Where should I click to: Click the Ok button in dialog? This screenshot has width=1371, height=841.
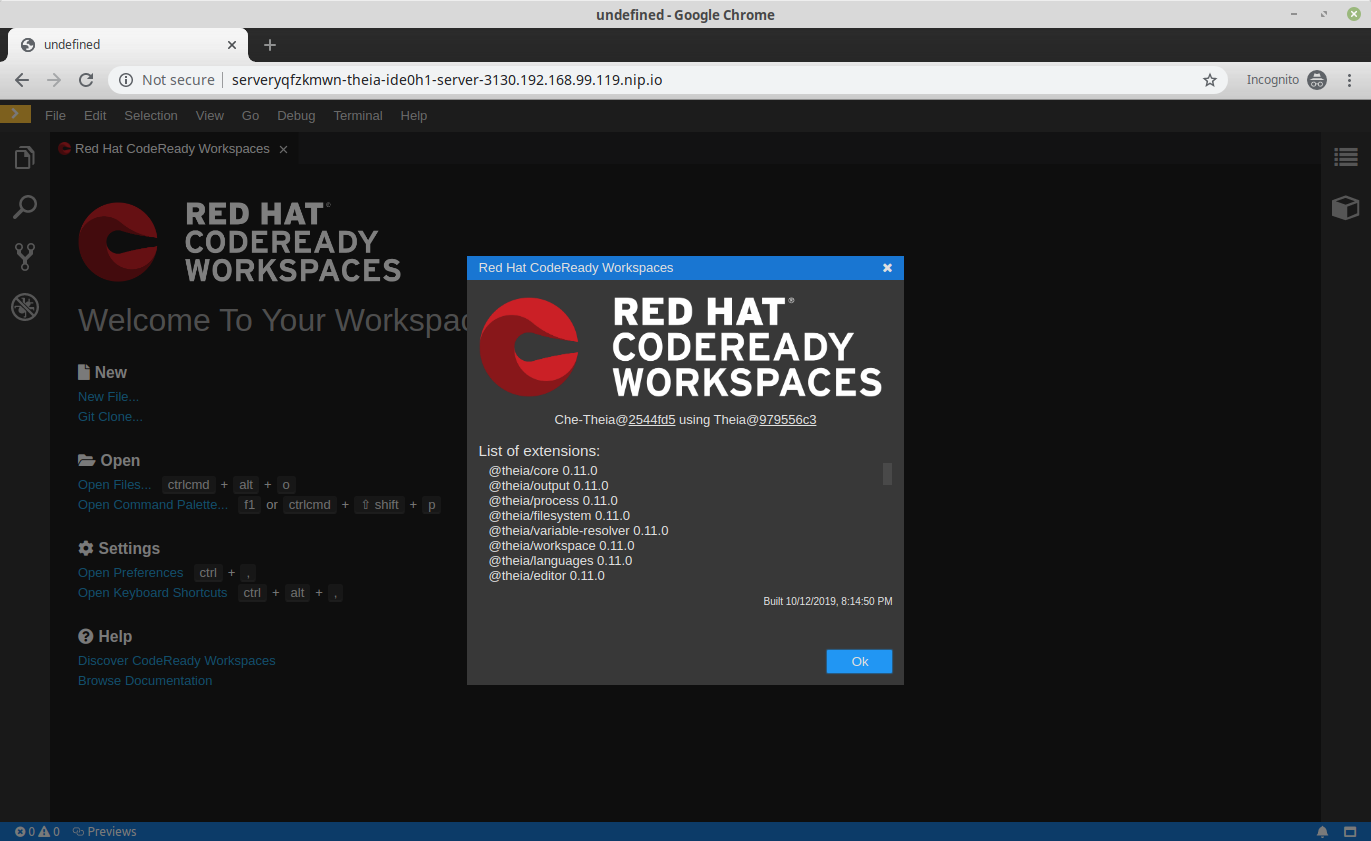click(x=859, y=662)
